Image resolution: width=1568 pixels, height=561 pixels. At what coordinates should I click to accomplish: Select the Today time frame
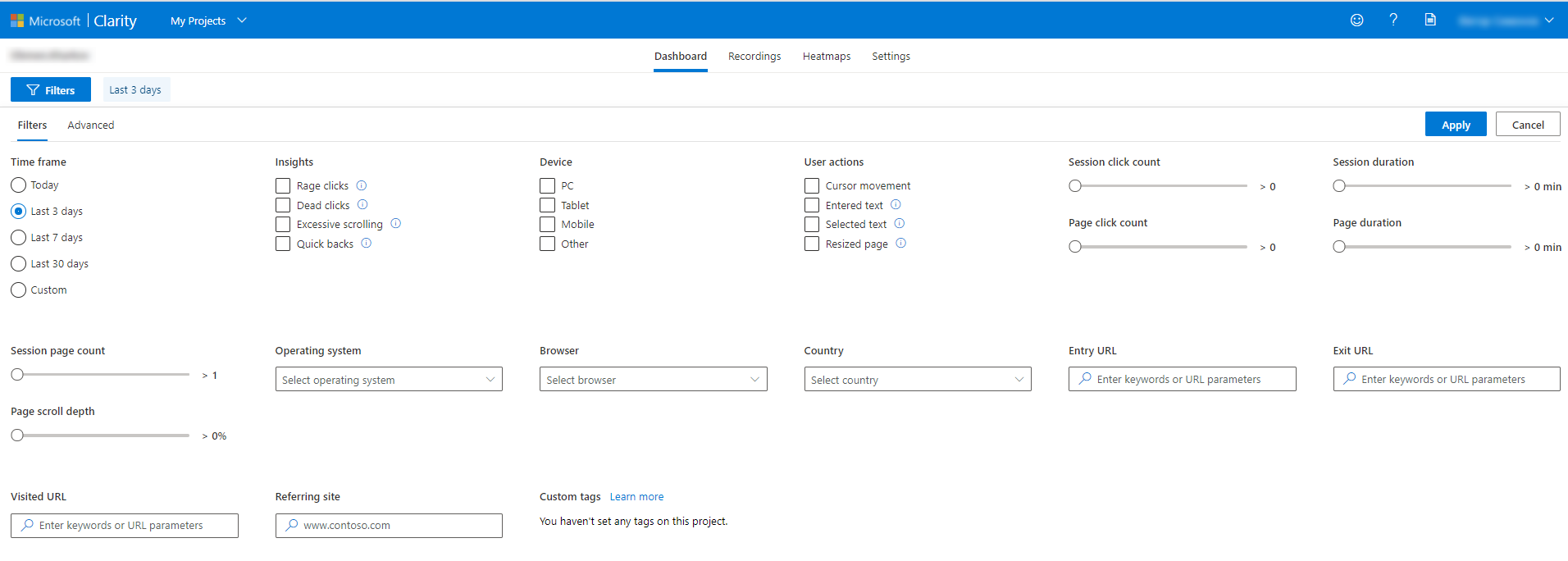pyautogui.click(x=18, y=185)
